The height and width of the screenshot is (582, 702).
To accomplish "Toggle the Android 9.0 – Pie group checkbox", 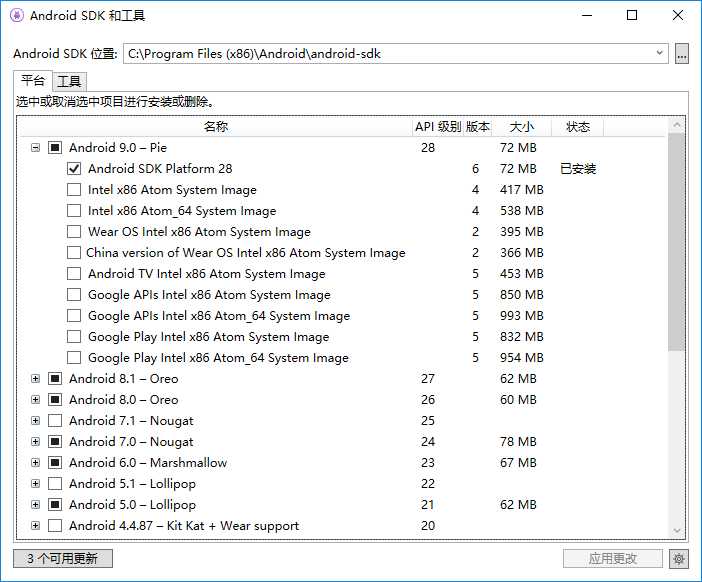I will (x=55, y=148).
